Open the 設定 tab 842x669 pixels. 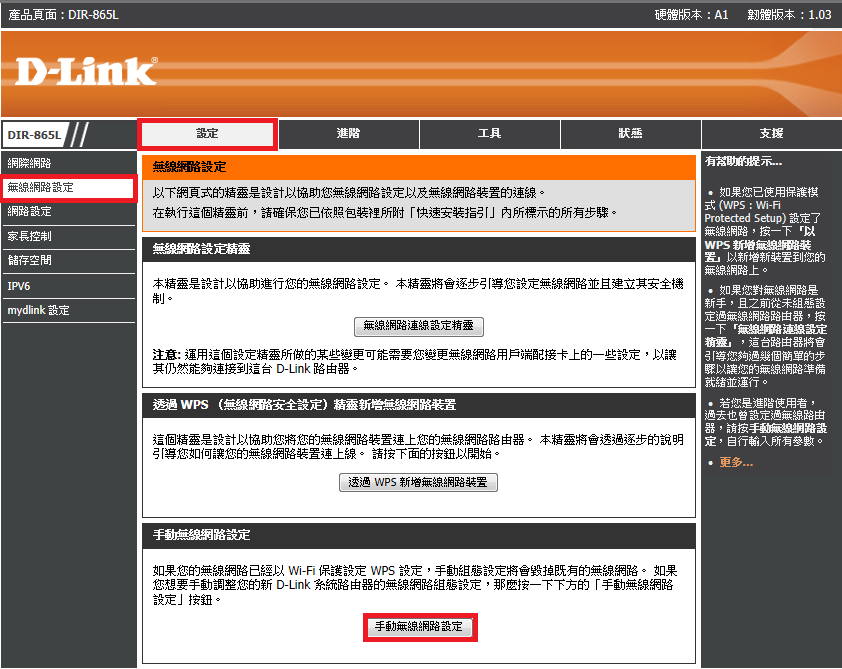pyautogui.click(x=207, y=134)
